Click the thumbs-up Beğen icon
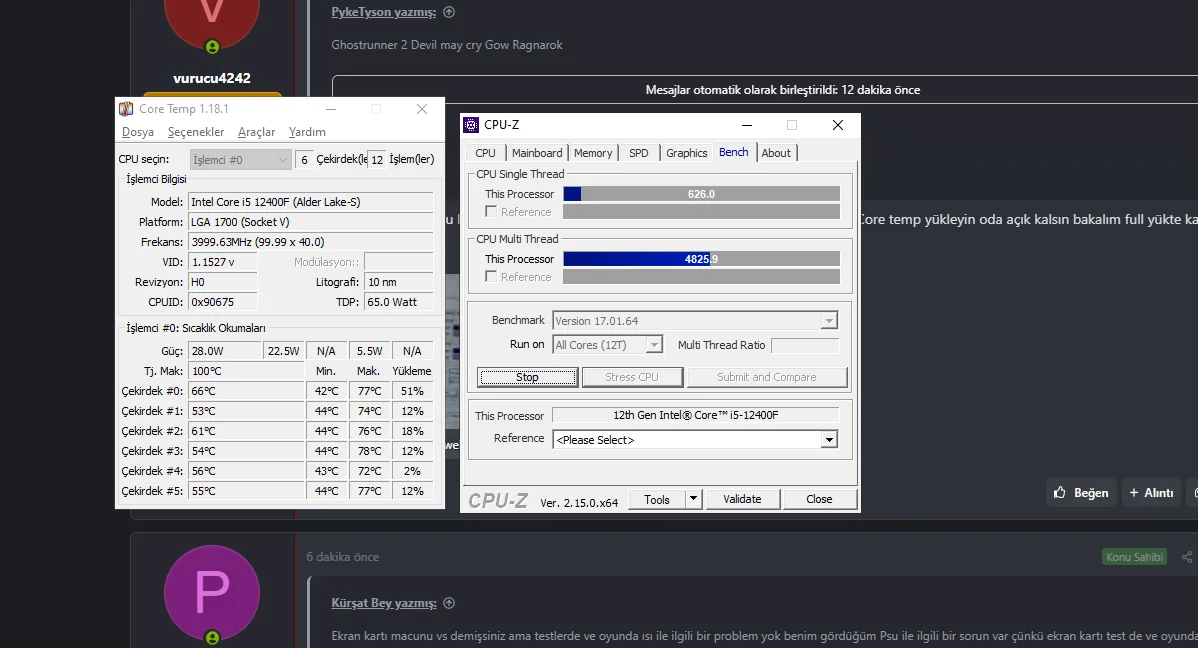This screenshot has width=1198, height=648. (1060, 493)
